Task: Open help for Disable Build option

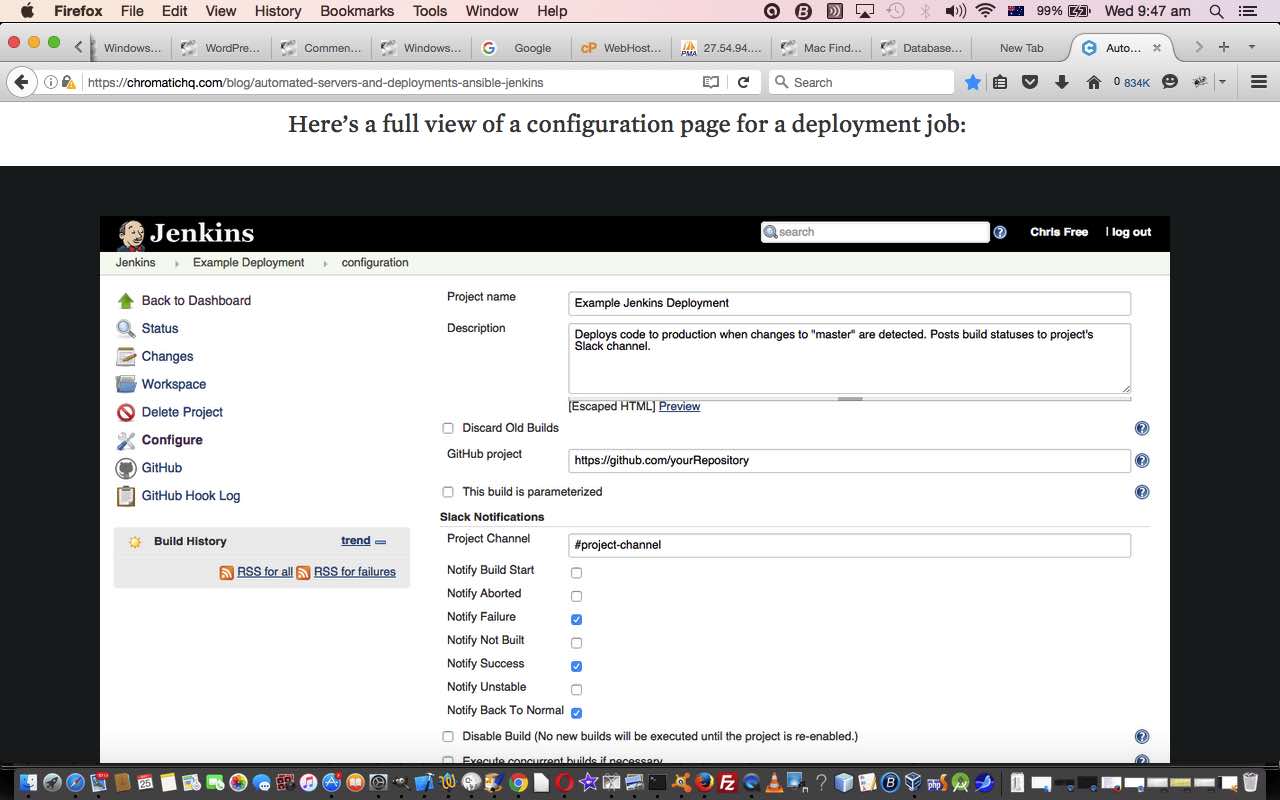Action: pos(1142,737)
